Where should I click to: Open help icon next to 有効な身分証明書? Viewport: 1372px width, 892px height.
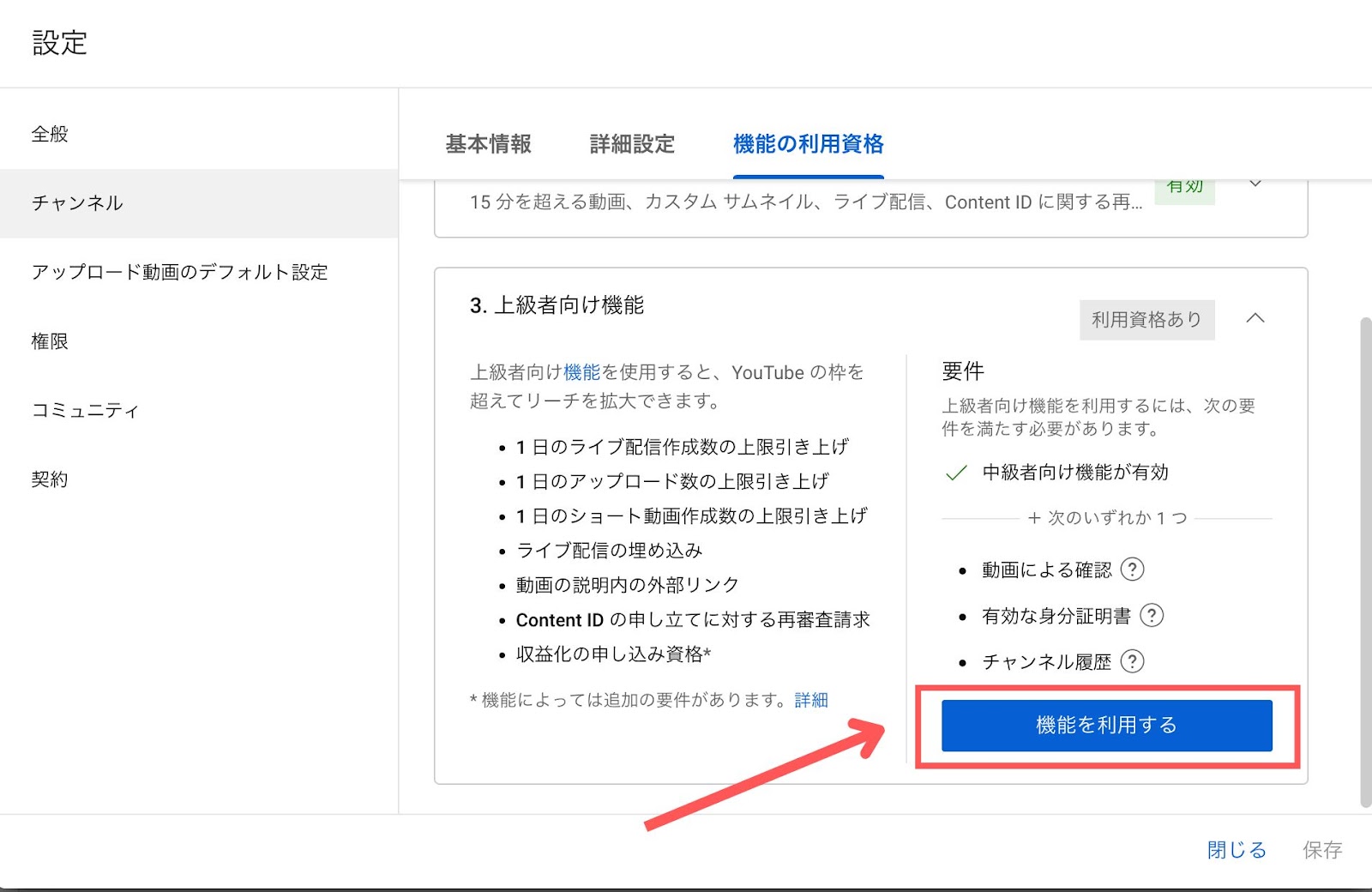(1152, 616)
